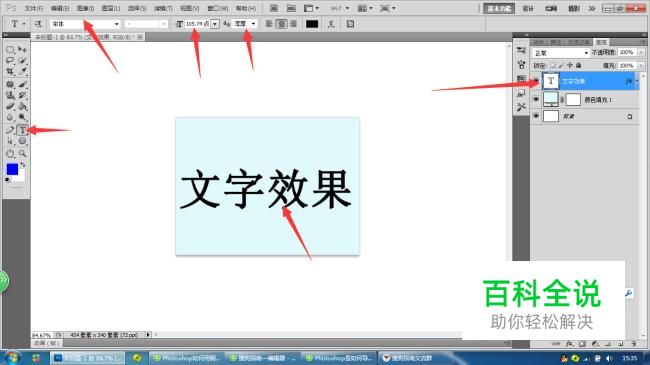Switch to the 基本功能 workspace
This screenshot has height=365, width=650.
click(x=499, y=8)
